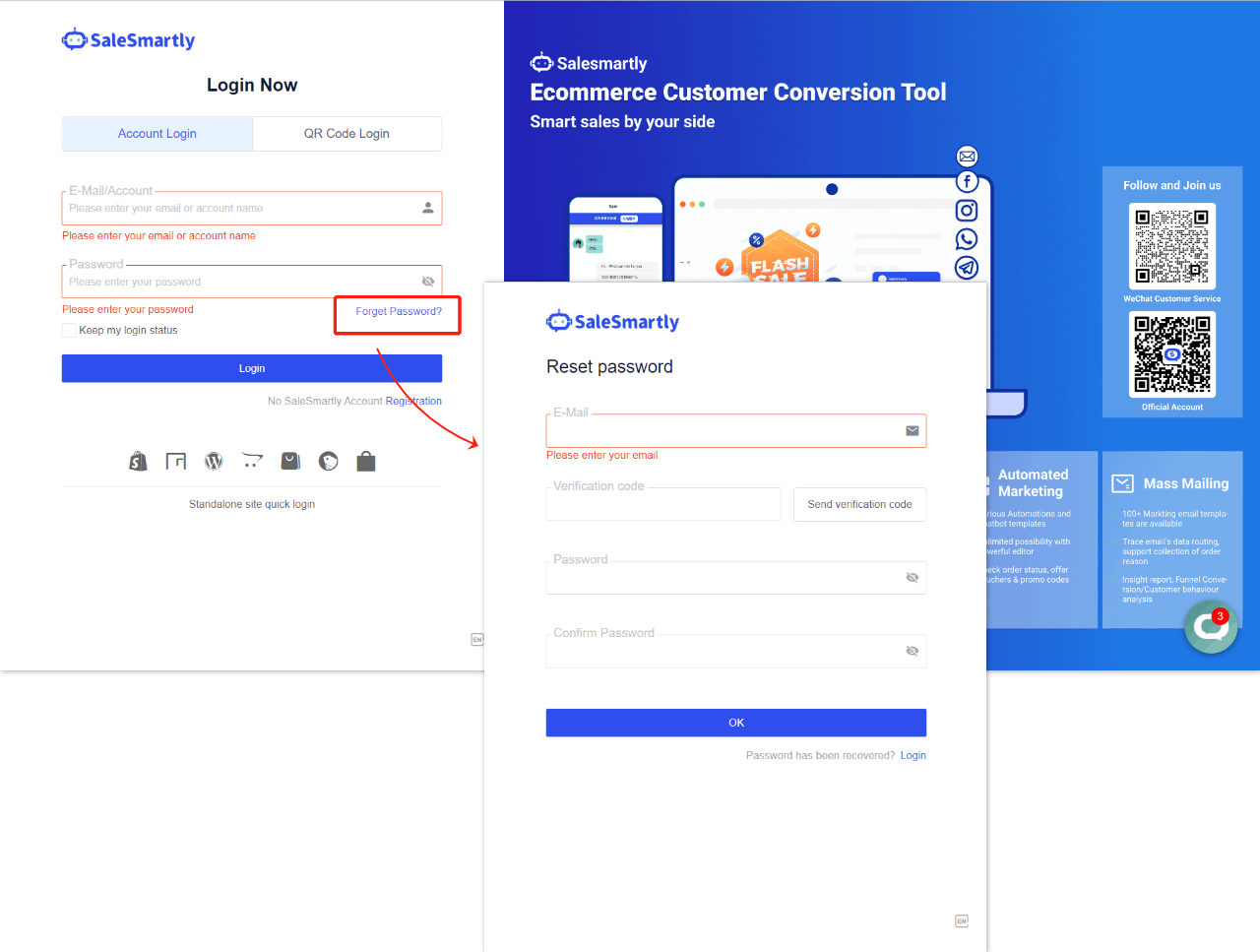This screenshot has width=1260, height=952.
Task: Click the Login link beside Password has been recovered
Action: coord(913,755)
